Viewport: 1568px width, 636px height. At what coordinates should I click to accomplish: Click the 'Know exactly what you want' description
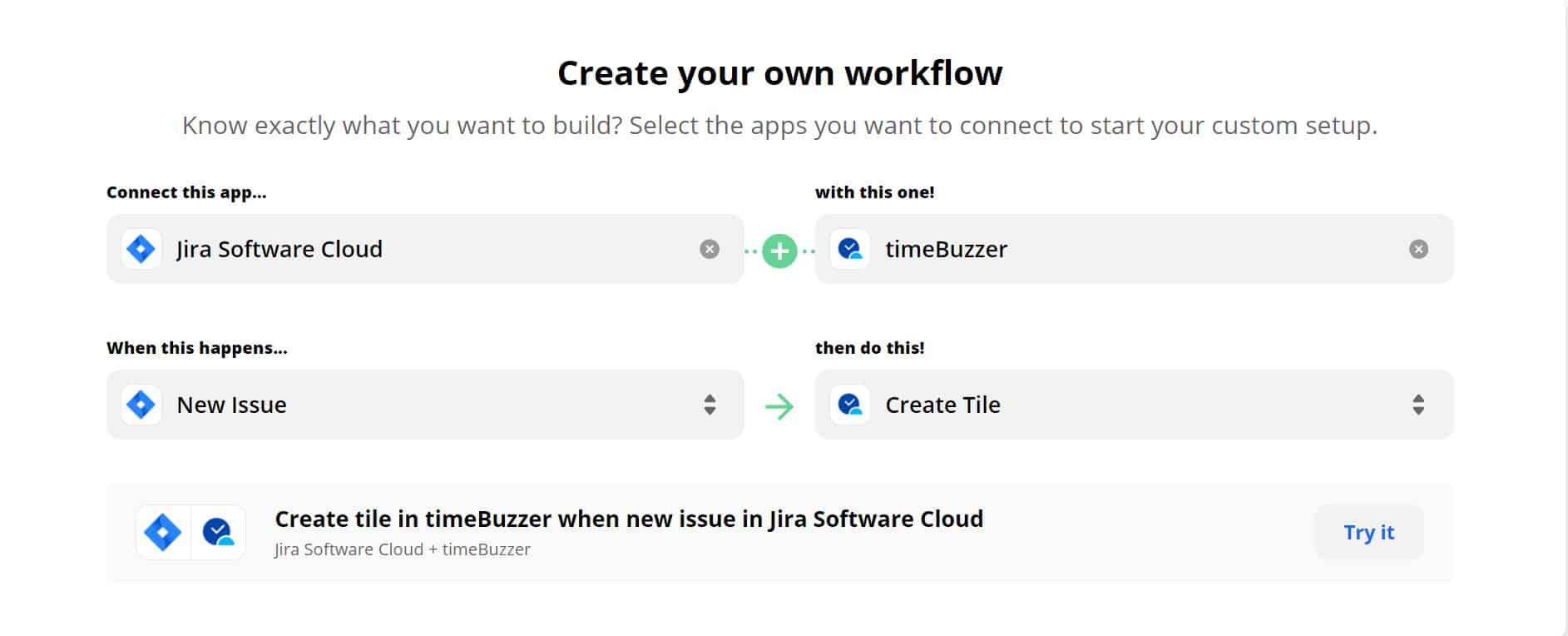point(780,126)
